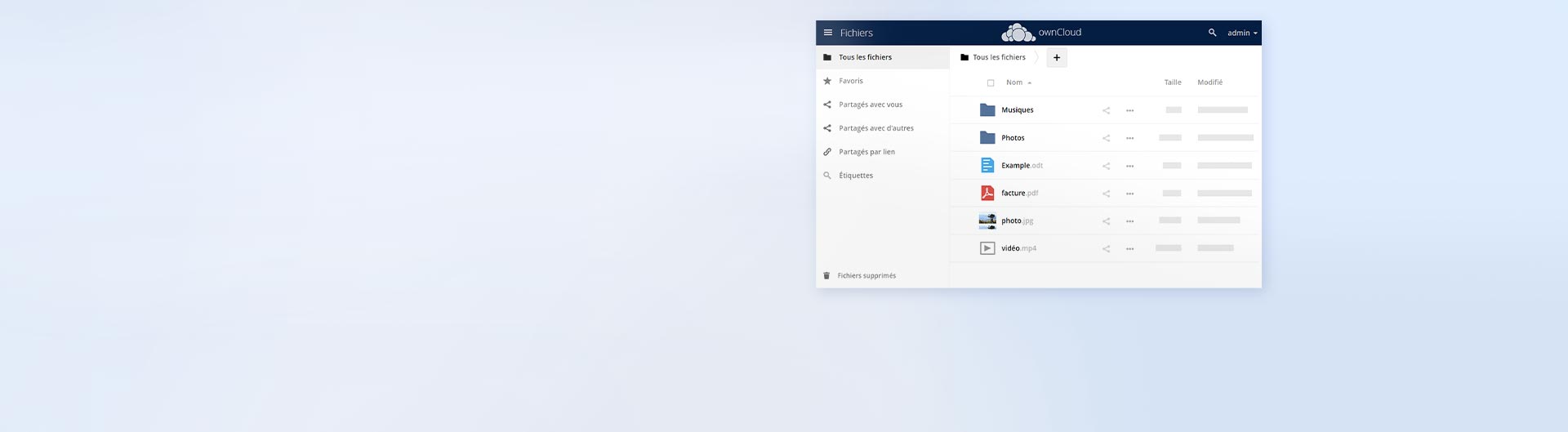Open more actions for Photos
This screenshot has height=432, width=1568.
pyautogui.click(x=1129, y=138)
